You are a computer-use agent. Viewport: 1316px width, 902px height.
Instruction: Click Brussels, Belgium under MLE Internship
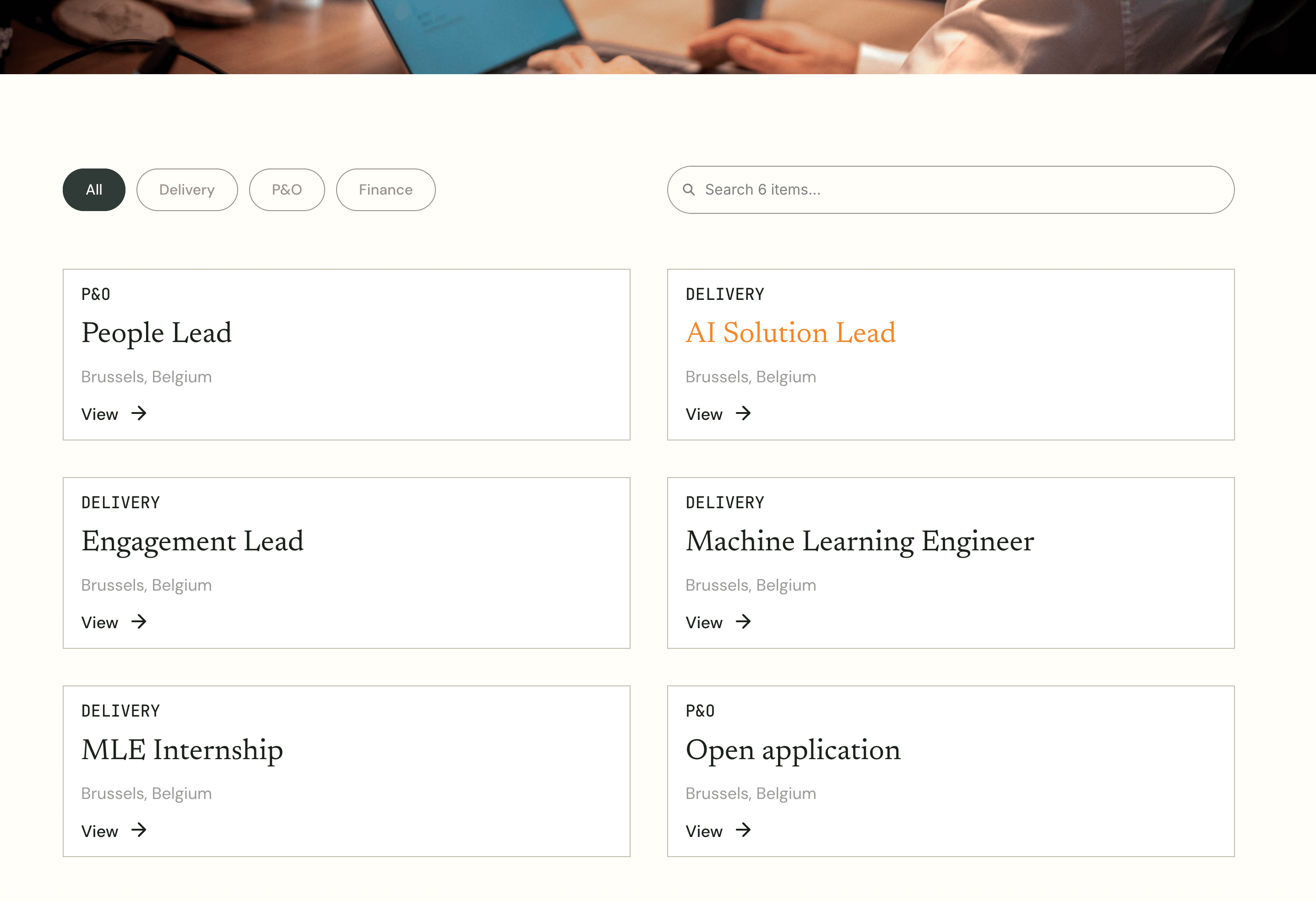147,794
